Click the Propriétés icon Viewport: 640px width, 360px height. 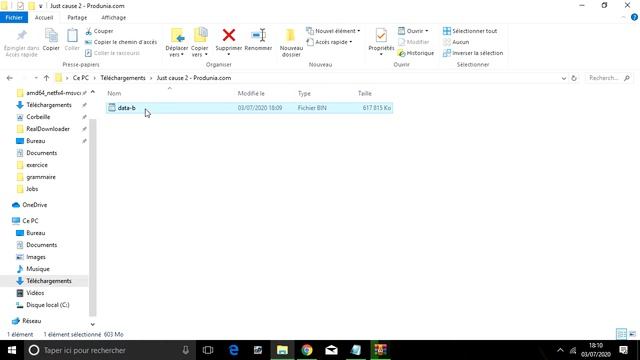click(x=381, y=36)
